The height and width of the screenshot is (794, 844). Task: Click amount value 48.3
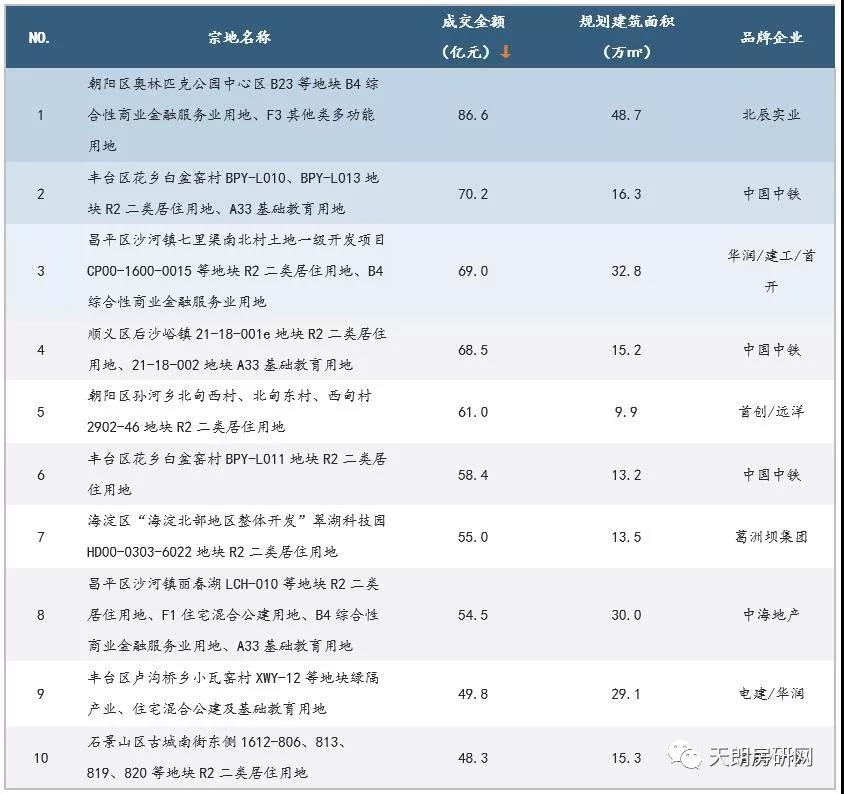pyautogui.click(x=473, y=758)
